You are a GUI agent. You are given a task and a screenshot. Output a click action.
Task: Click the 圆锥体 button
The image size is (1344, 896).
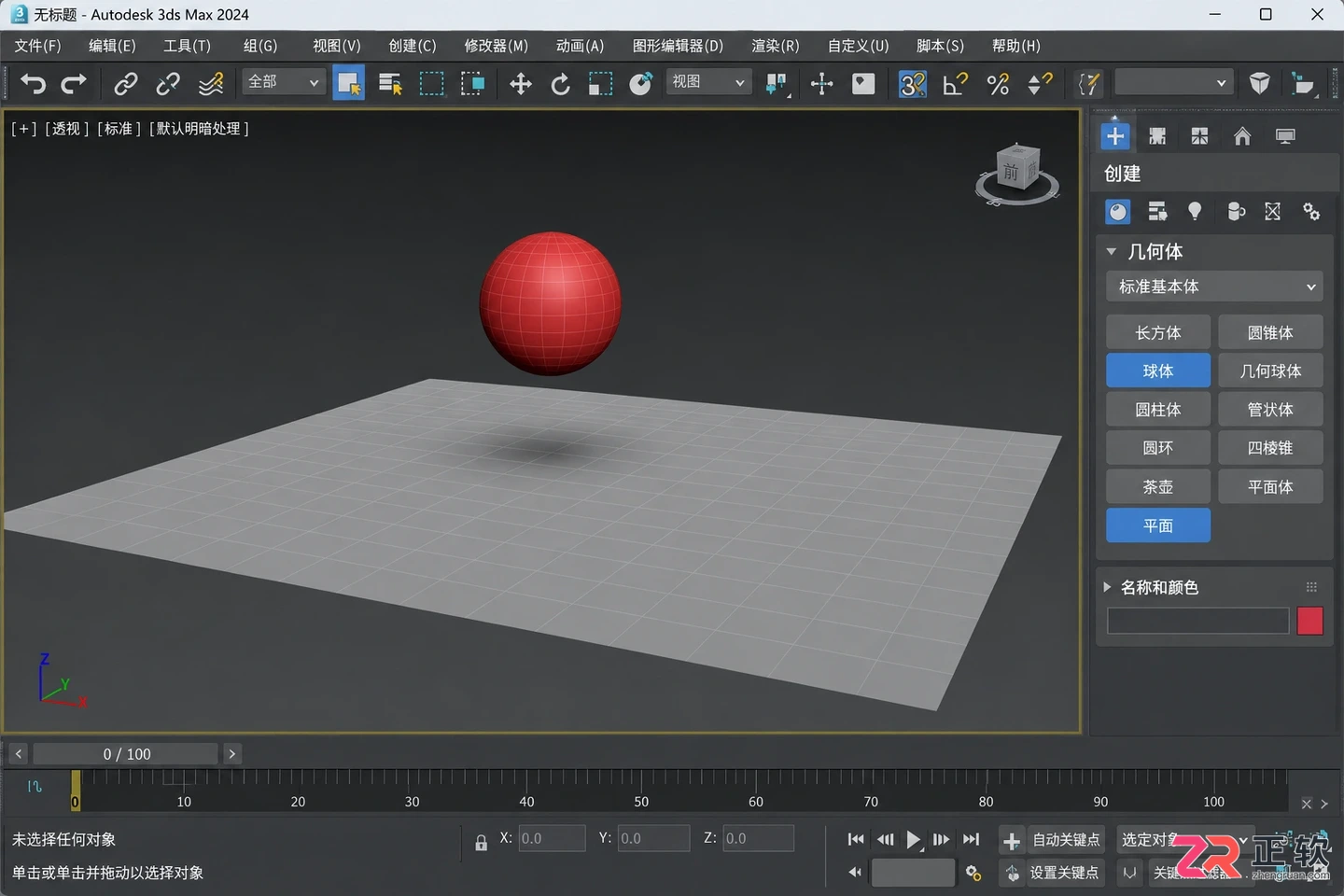pos(1270,332)
